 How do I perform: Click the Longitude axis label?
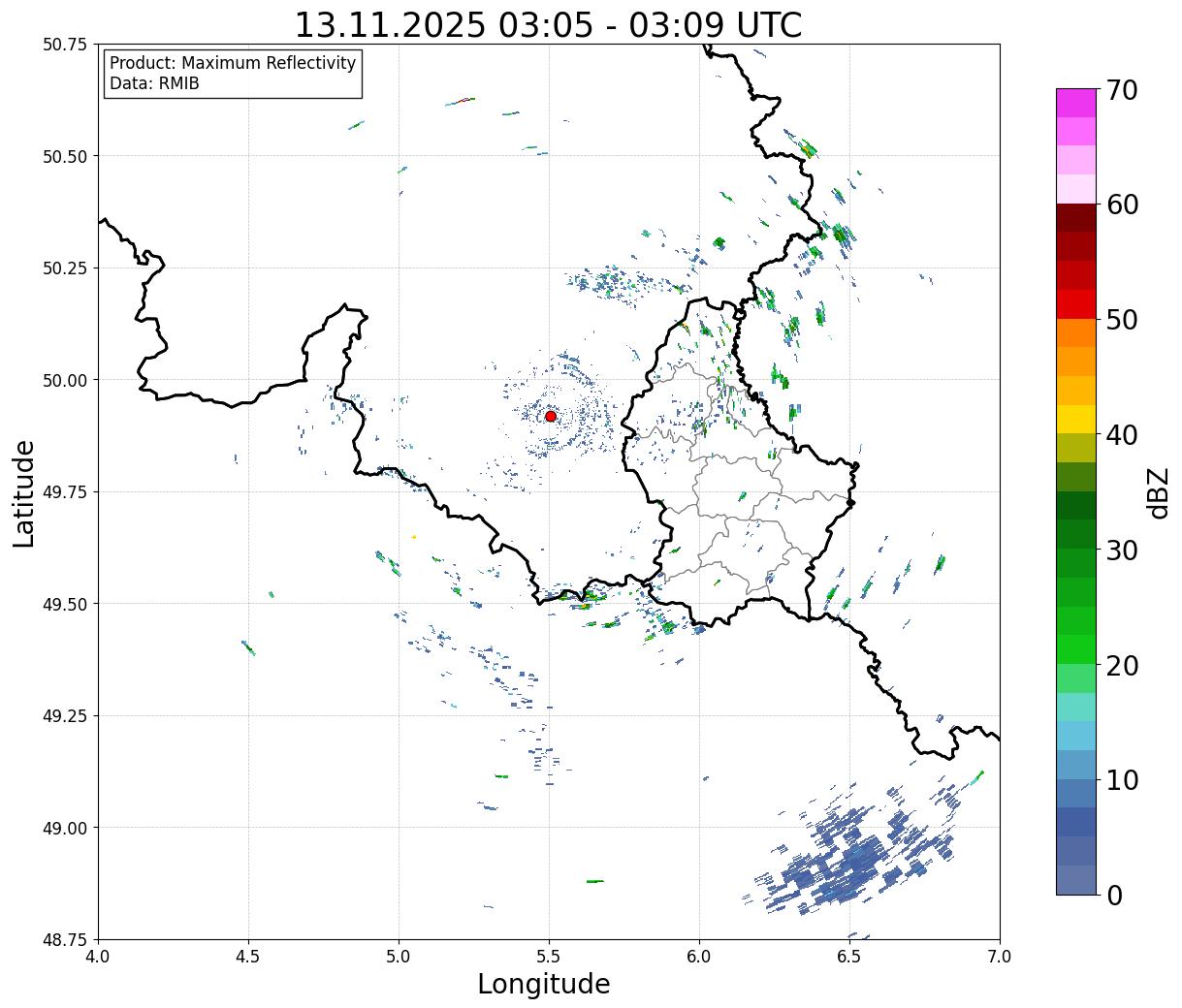click(544, 984)
